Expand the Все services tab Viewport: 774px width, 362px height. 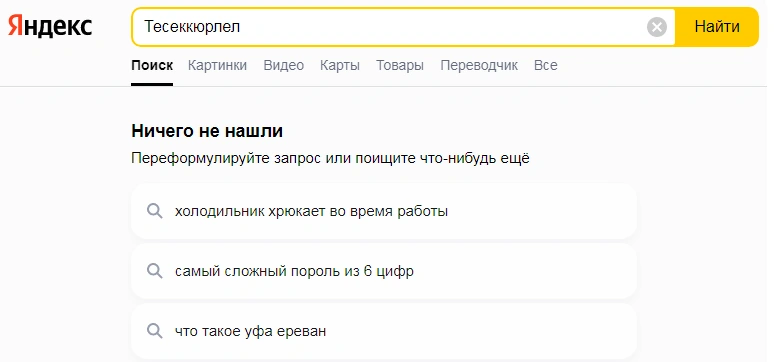point(545,66)
